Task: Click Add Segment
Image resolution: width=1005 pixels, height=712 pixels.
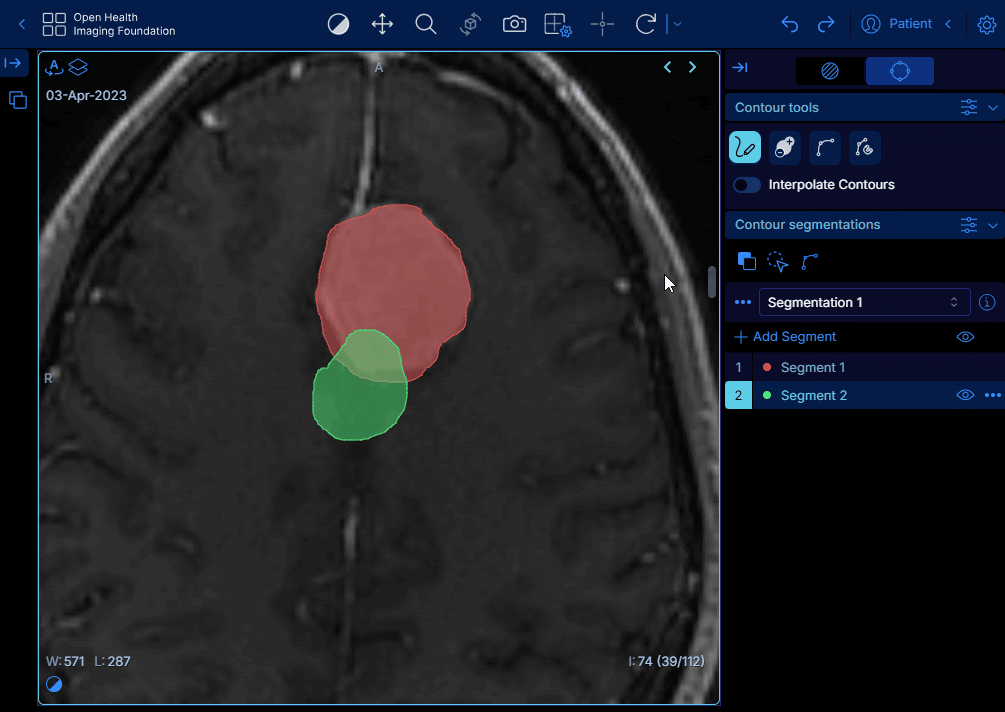Action: point(785,337)
